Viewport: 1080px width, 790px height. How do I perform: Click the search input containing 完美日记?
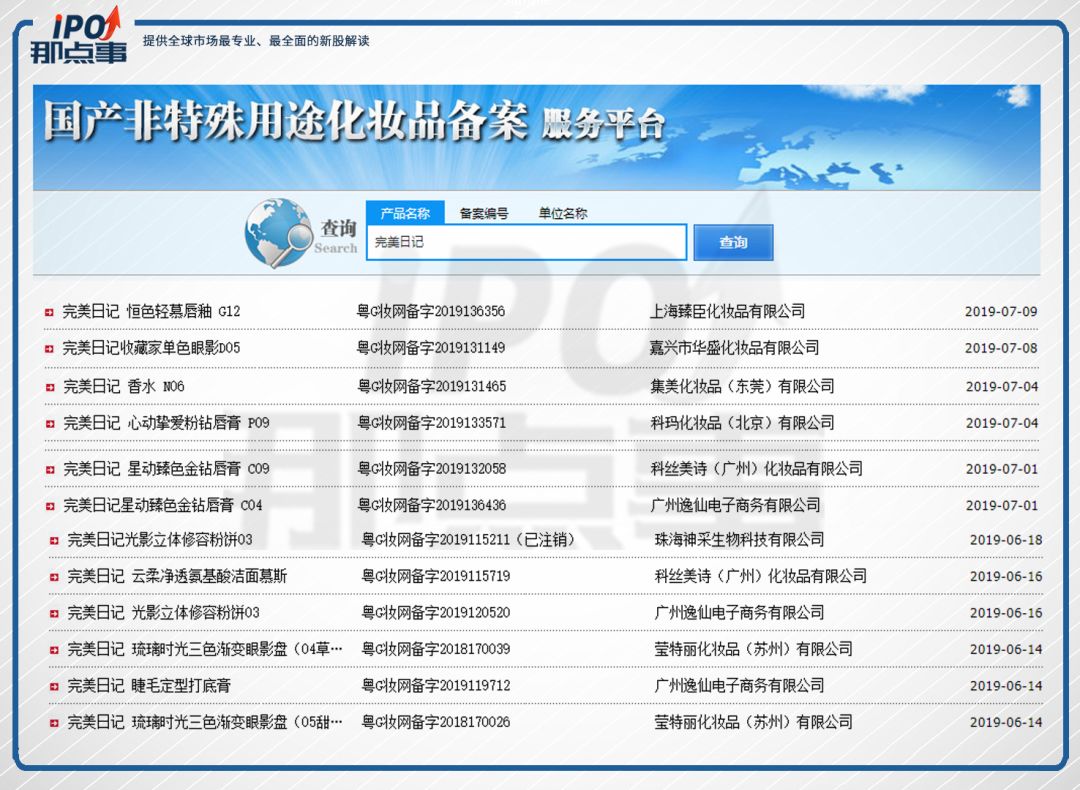[526, 242]
